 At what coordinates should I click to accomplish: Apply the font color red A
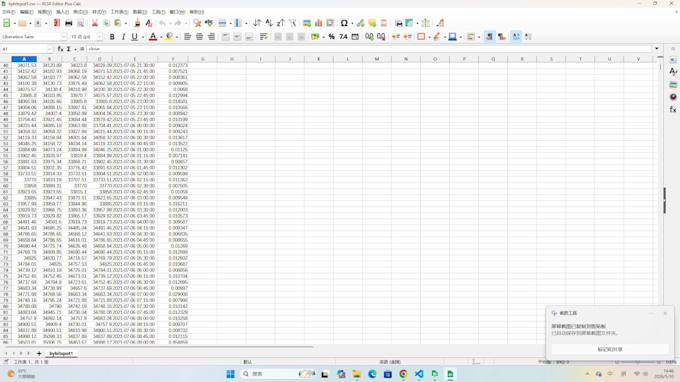tap(153, 37)
